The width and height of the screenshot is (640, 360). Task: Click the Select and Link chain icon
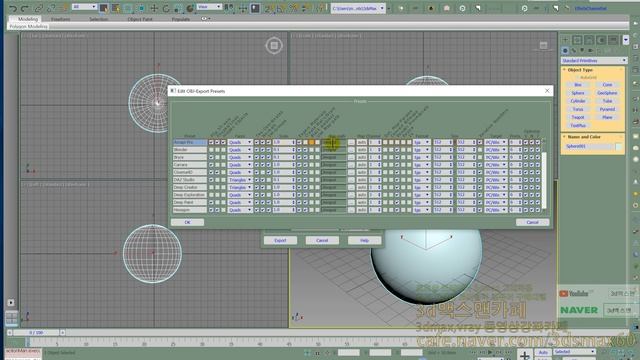coord(39,8)
